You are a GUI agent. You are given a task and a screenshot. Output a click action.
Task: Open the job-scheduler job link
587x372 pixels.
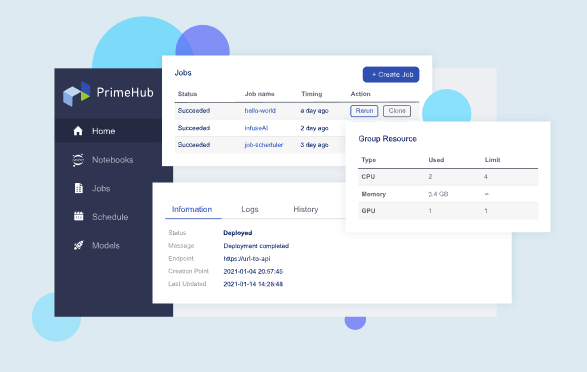tap(264, 145)
